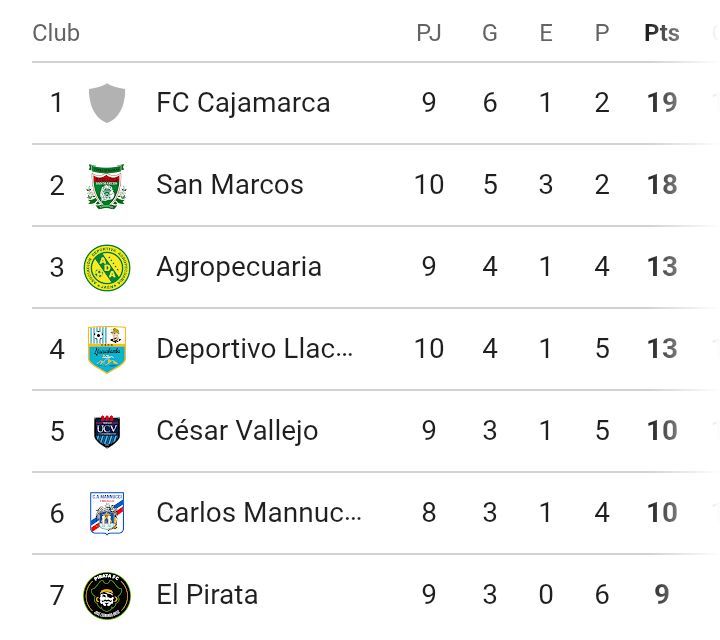Click the G wins column header
This screenshot has width=720, height=640.
[x=489, y=33]
